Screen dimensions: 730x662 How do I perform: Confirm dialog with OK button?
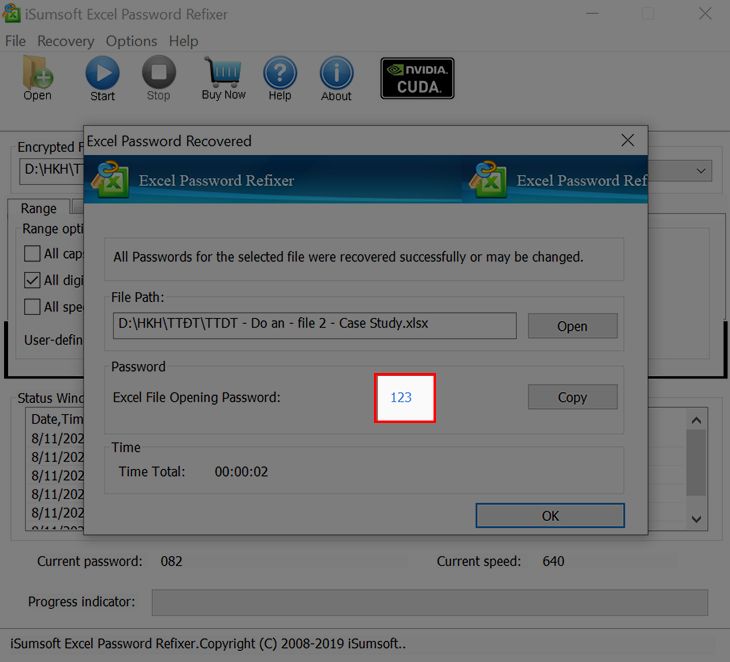[x=550, y=516]
